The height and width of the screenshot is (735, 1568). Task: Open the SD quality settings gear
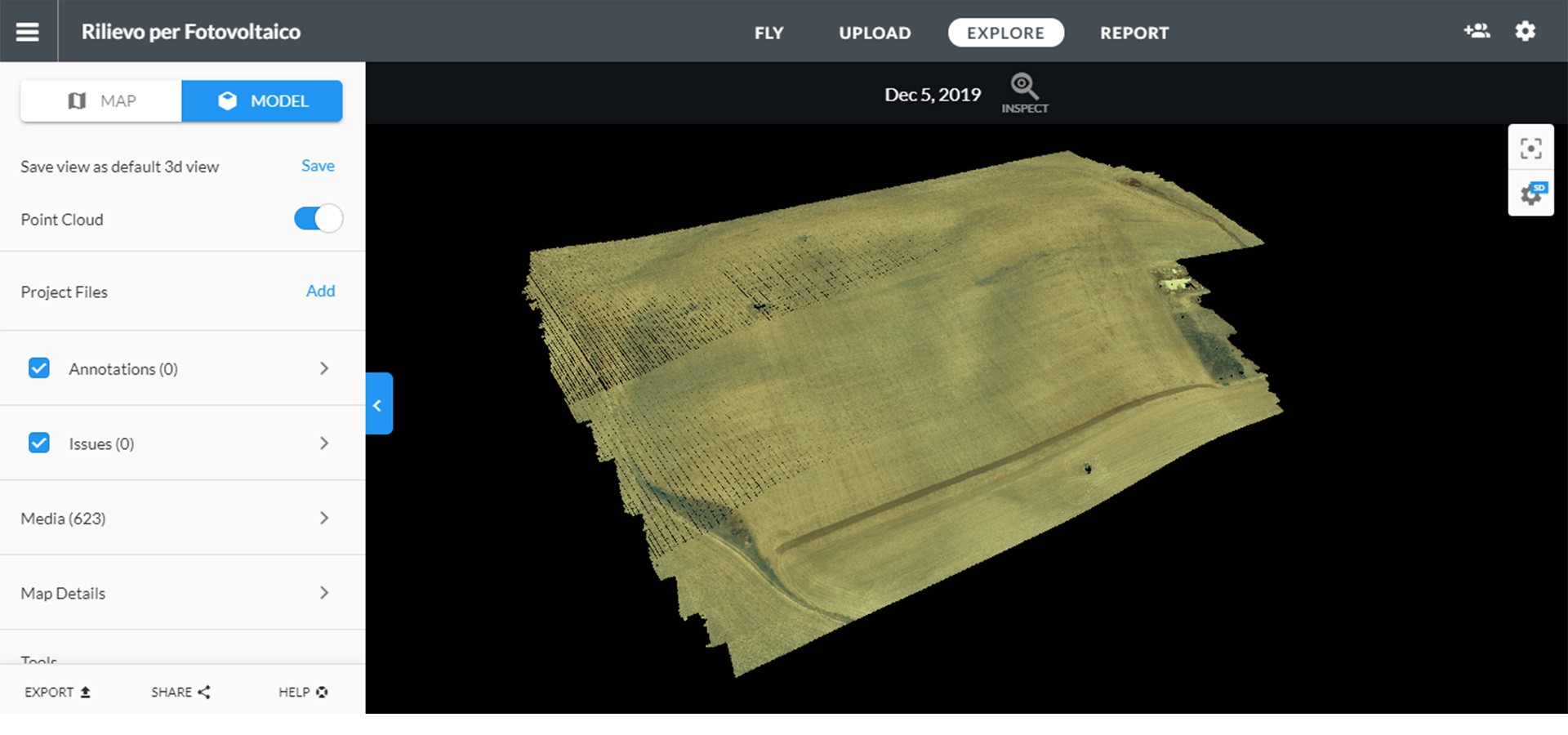pos(1530,194)
